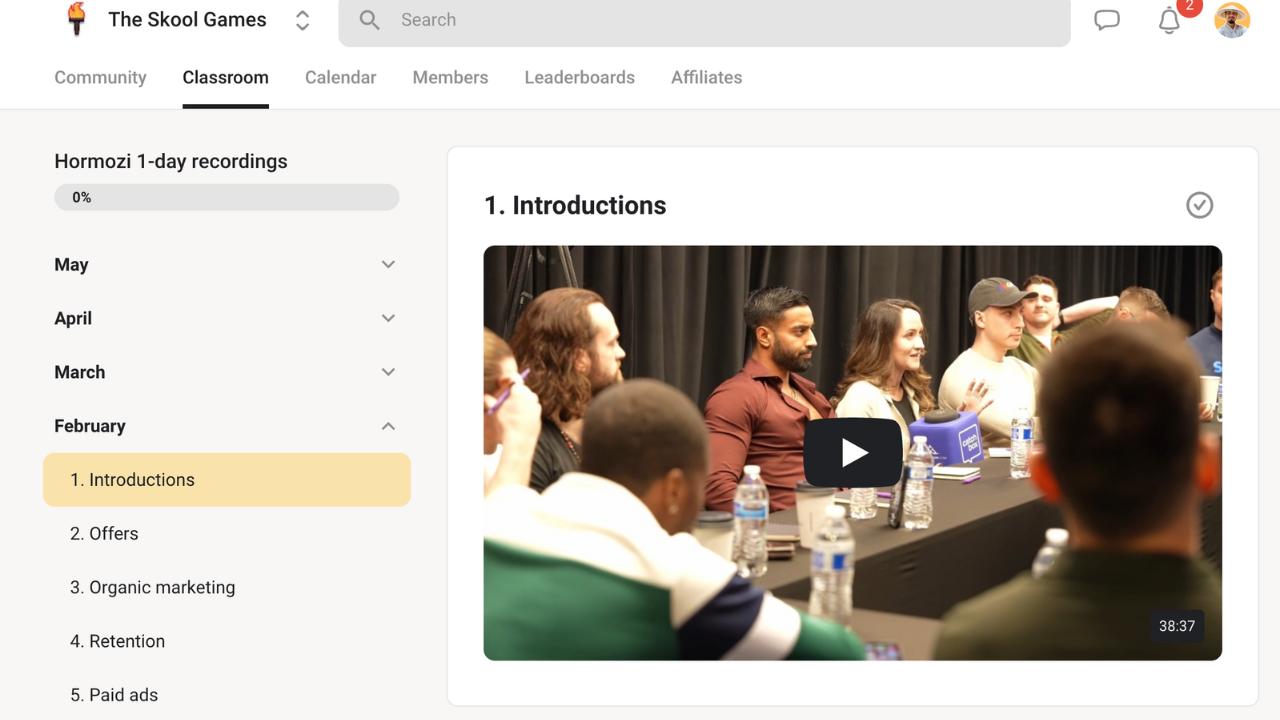Focus the Search input field
Viewport: 1280px width, 720px height.
coord(704,20)
